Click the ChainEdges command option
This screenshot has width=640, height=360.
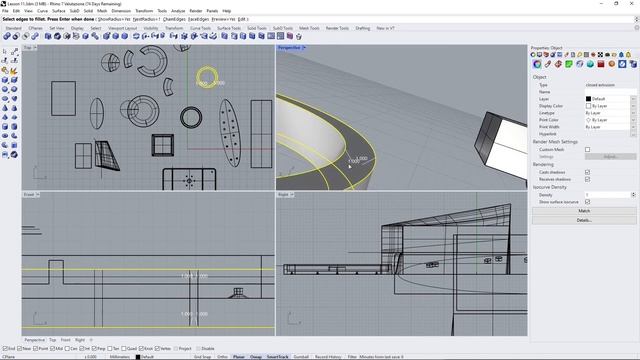coord(174,19)
